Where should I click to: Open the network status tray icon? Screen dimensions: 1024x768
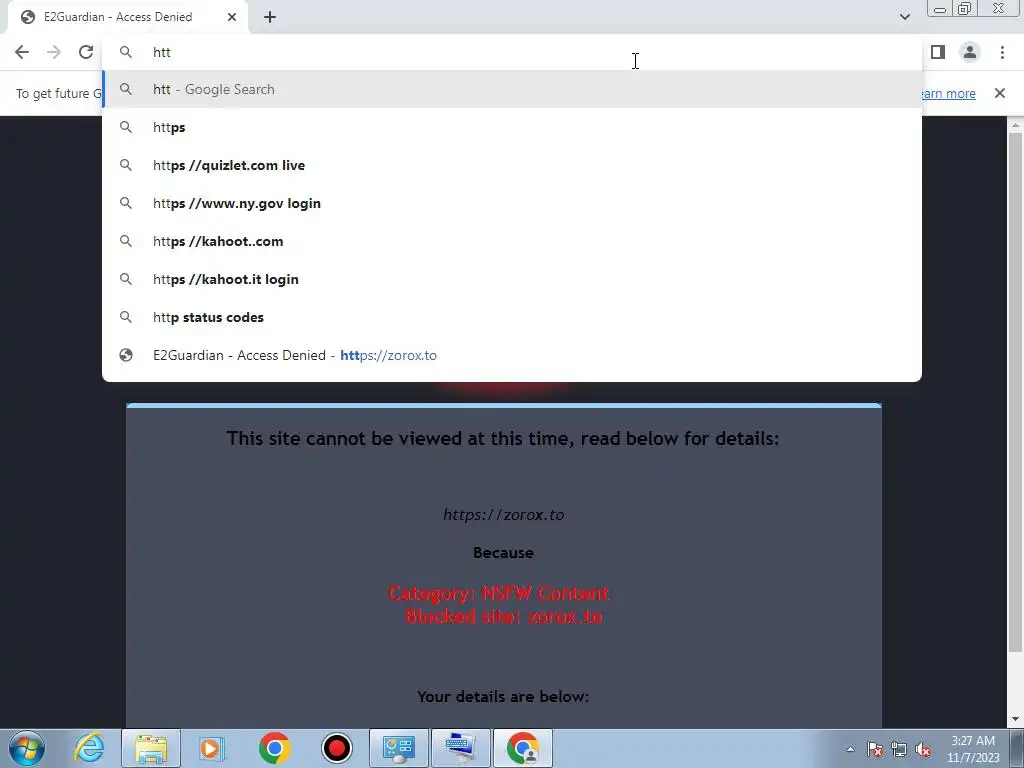tap(899, 749)
